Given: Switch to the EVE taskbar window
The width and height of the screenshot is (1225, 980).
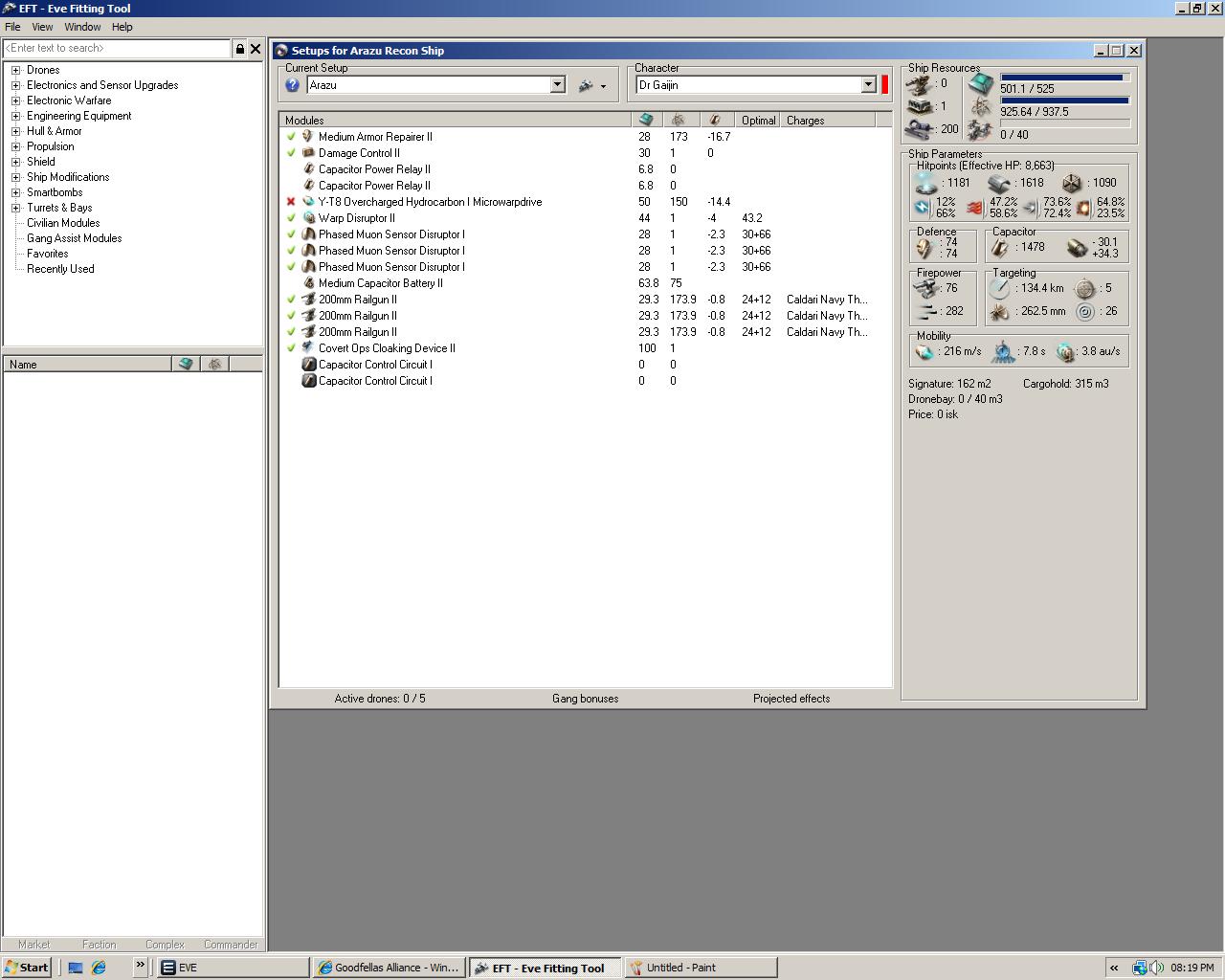Looking at the screenshot, I should pos(234,968).
